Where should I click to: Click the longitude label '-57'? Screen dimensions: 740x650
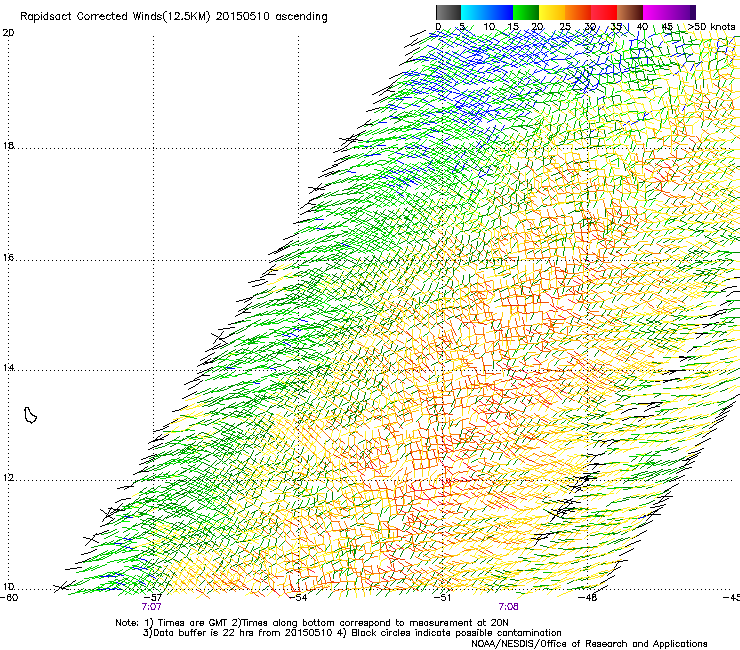153,598
